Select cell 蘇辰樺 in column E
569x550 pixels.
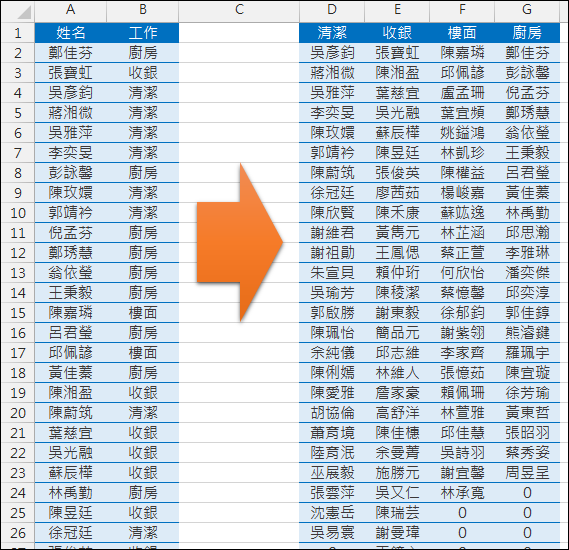coord(397,133)
